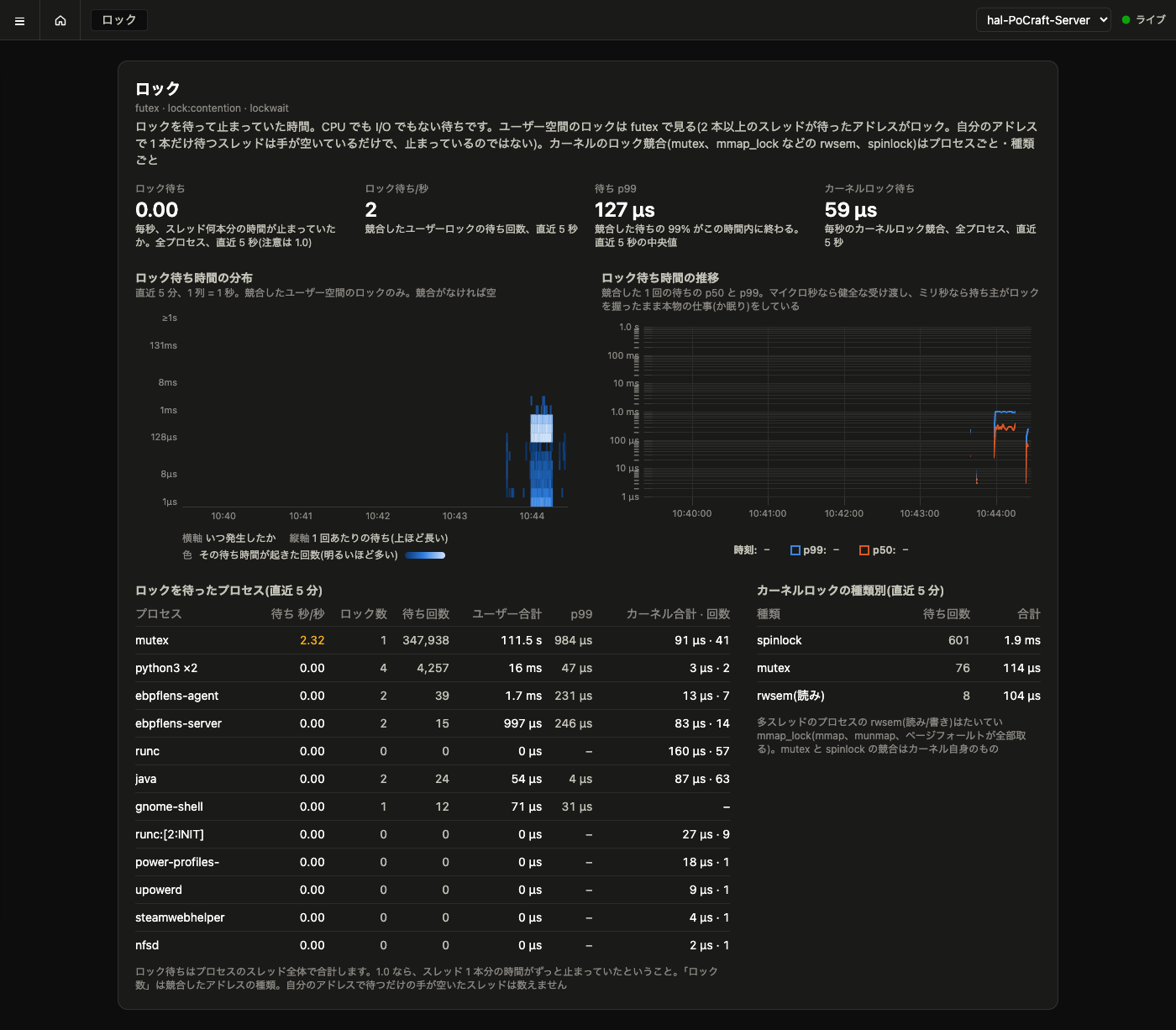Click the カーネルロックの種類別 section heading
The height and width of the screenshot is (1030, 1176).
(x=850, y=591)
